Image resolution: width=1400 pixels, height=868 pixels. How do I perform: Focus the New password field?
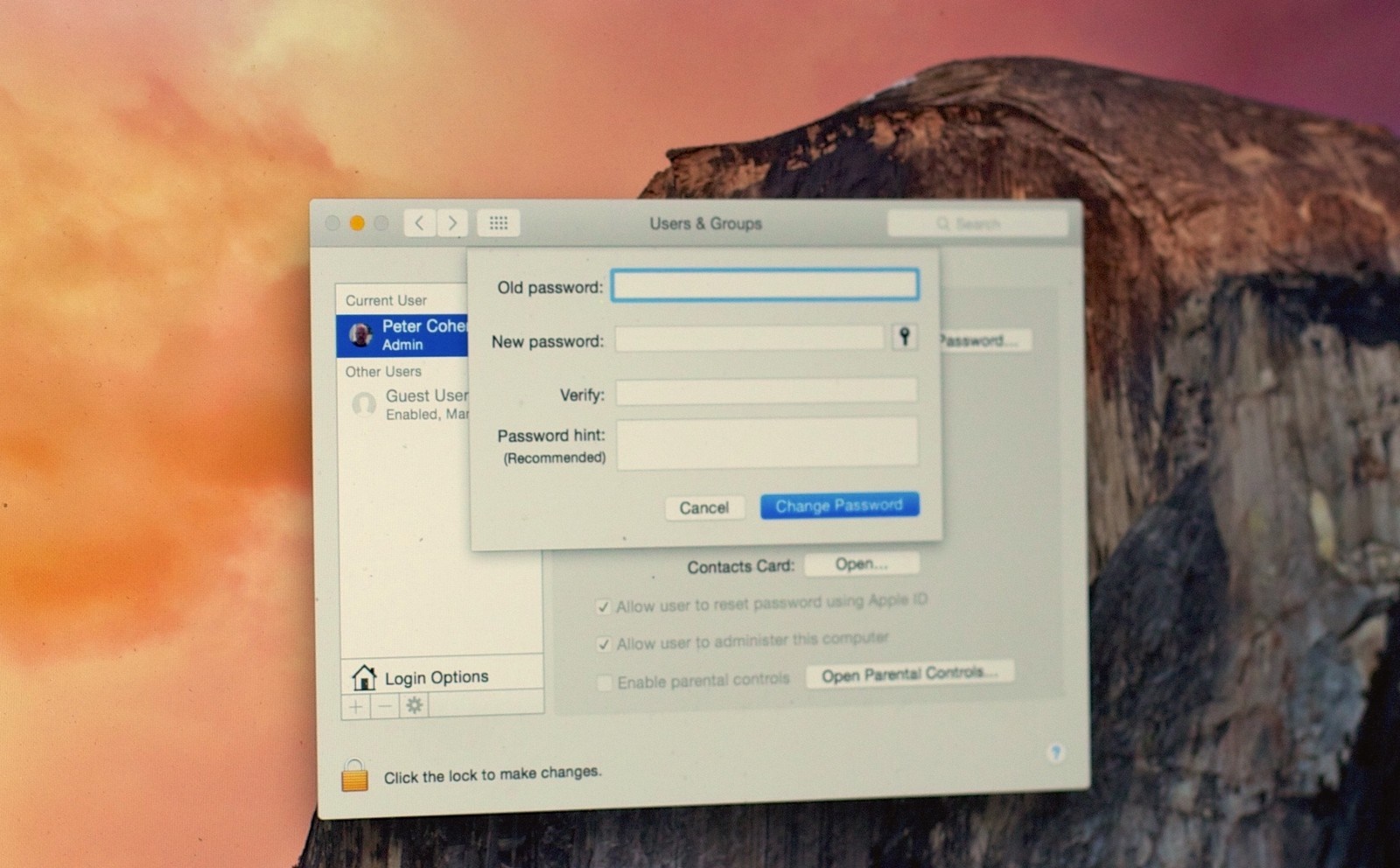pyautogui.click(x=750, y=338)
